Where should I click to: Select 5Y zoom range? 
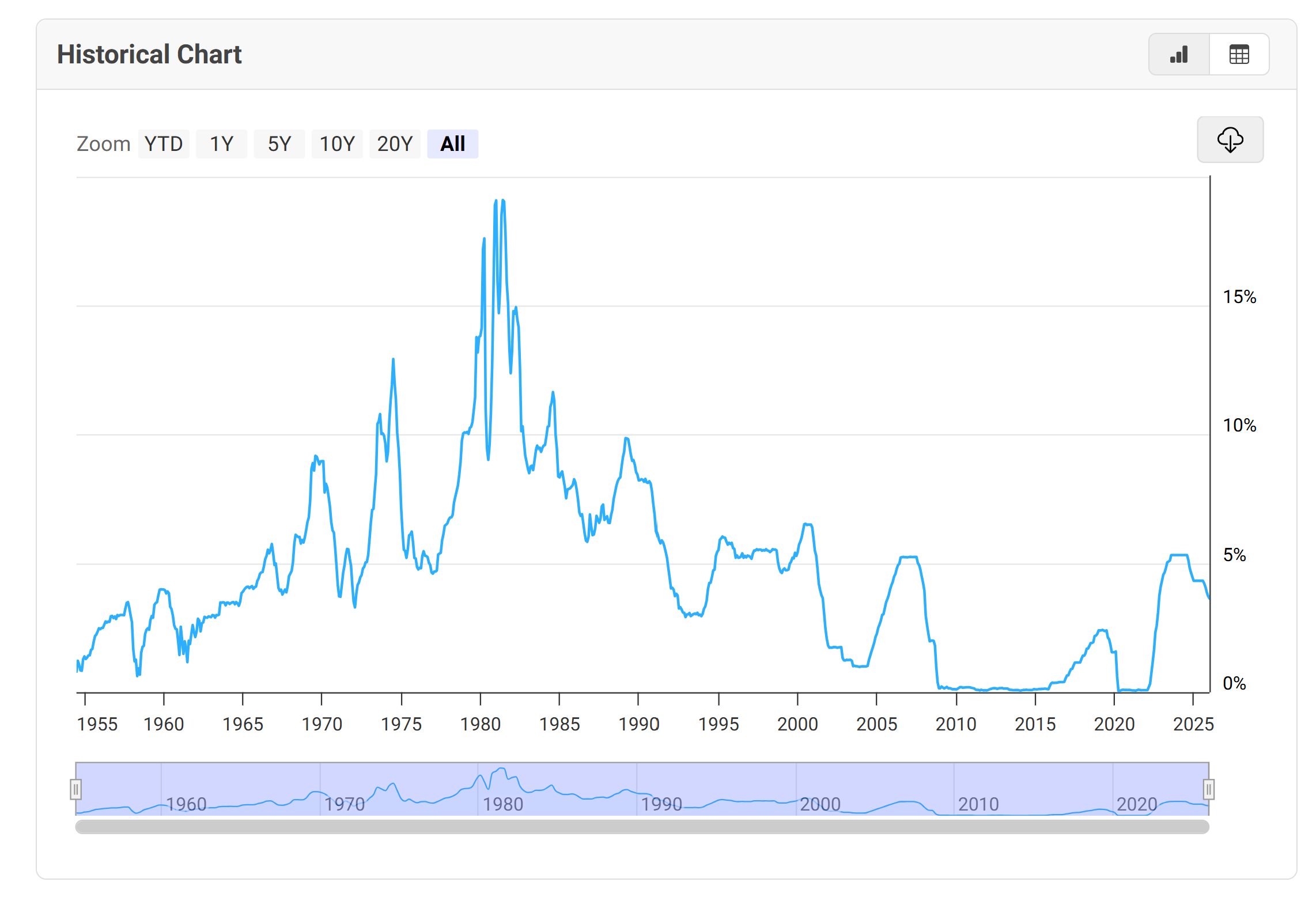(x=279, y=144)
